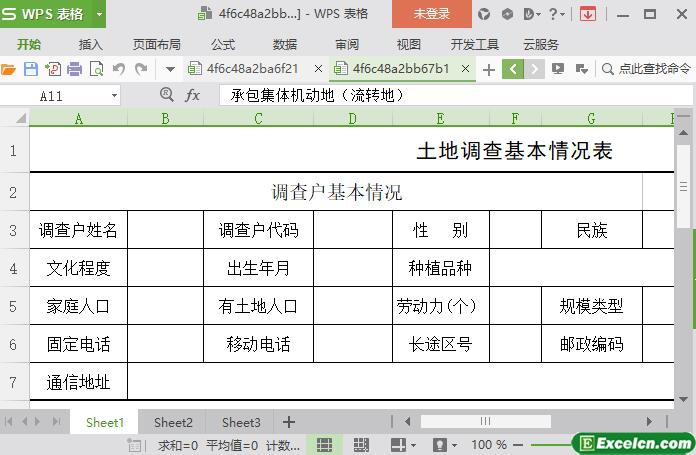Open the eye protection mode dropdown
Viewport: 696px width, 455px height.
point(454,445)
